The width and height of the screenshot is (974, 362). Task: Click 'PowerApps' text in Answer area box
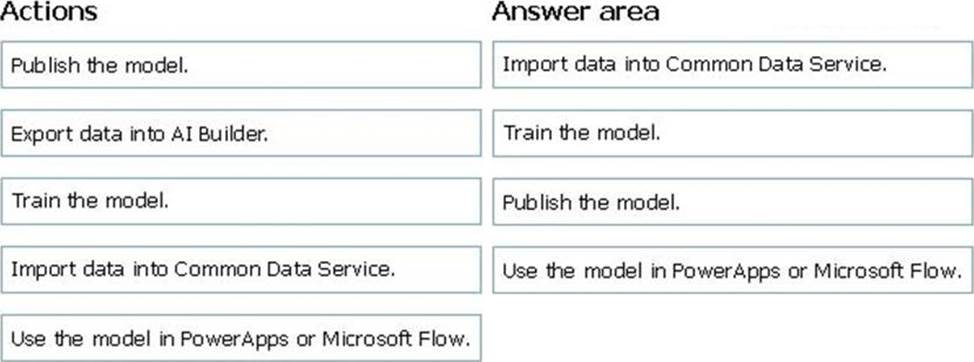(x=726, y=271)
